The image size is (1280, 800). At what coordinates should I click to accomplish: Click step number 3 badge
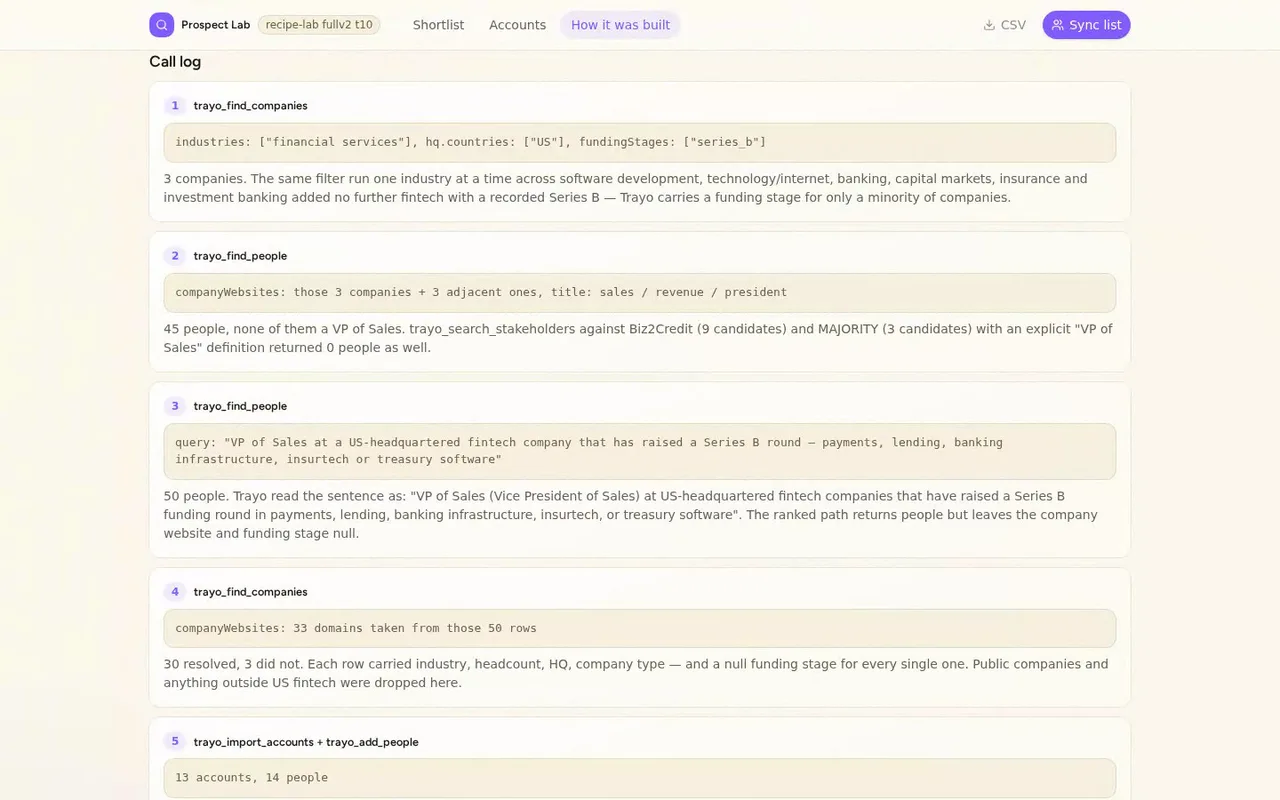[x=175, y=406]
